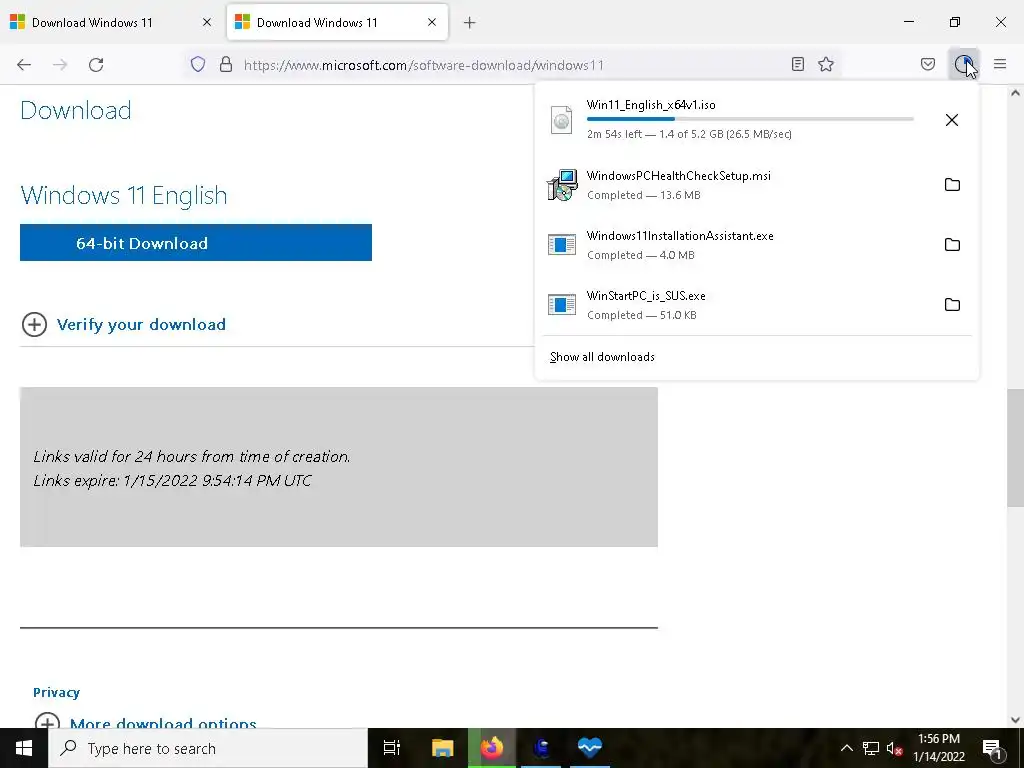Click the page vertical scrollbar thumb

(x=1015, y=447)
